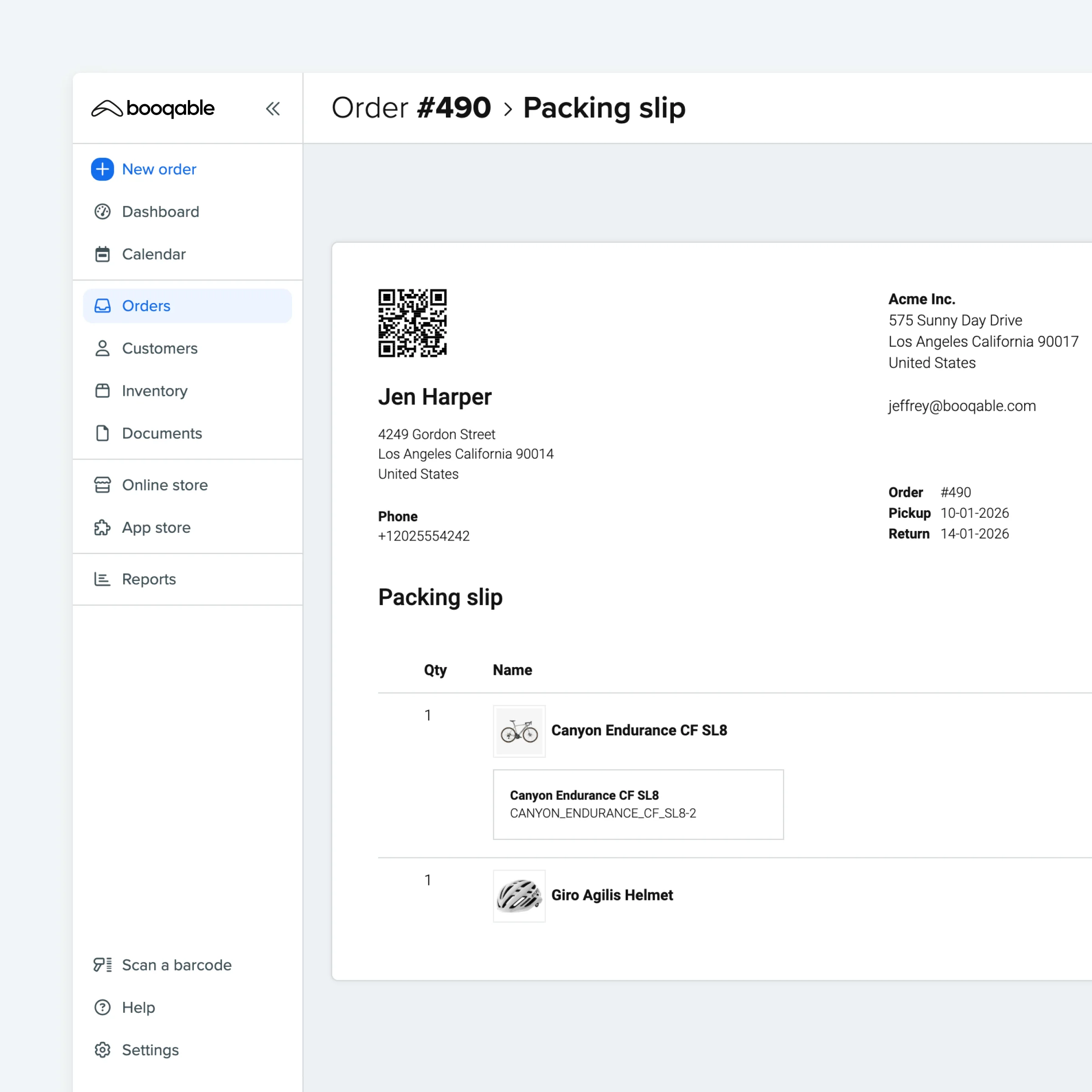Open the Online store storefront icon

(102, 485)
